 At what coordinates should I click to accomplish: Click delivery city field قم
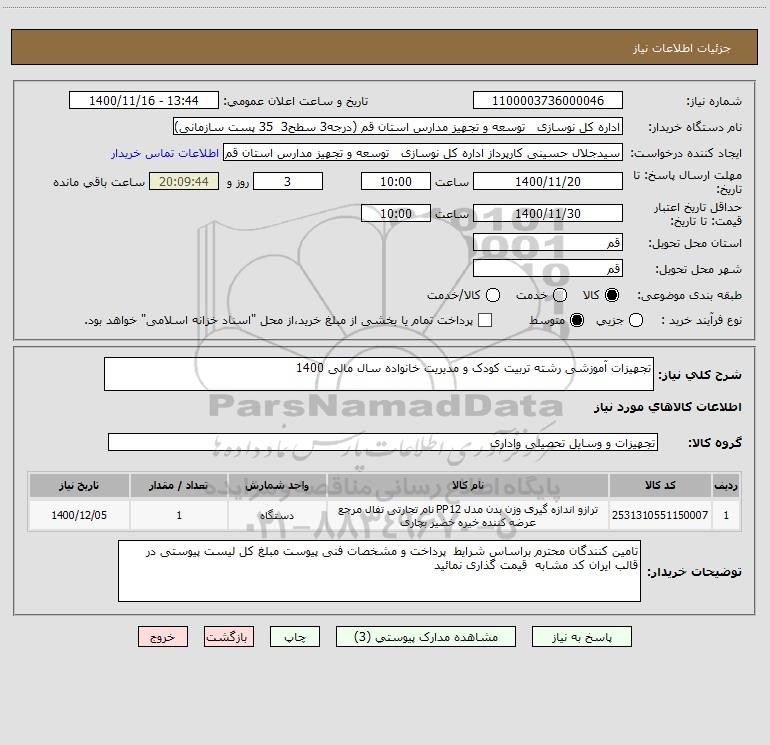tap(548, 269)
